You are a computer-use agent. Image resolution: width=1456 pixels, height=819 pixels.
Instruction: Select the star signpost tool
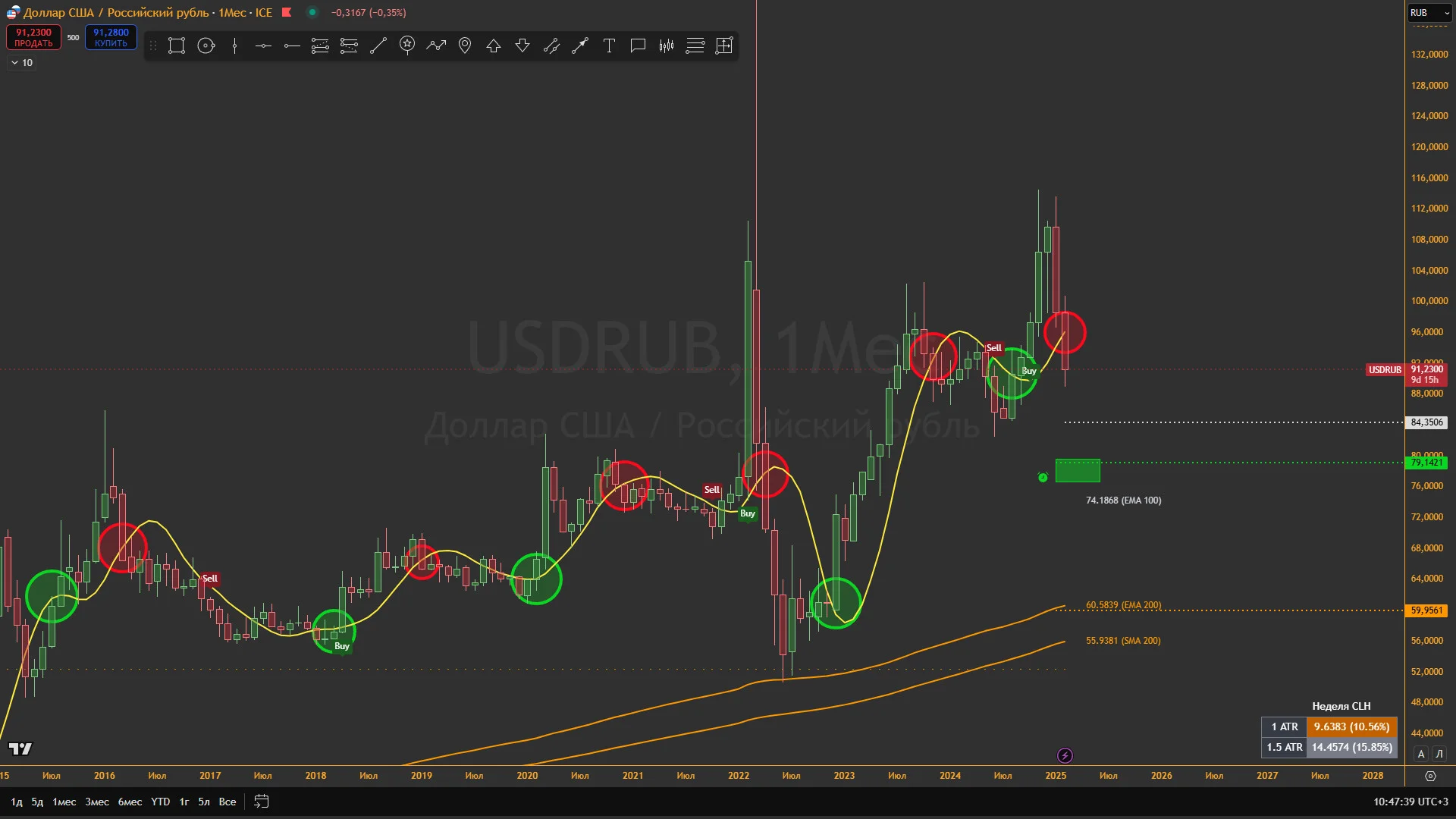point(407,45)
